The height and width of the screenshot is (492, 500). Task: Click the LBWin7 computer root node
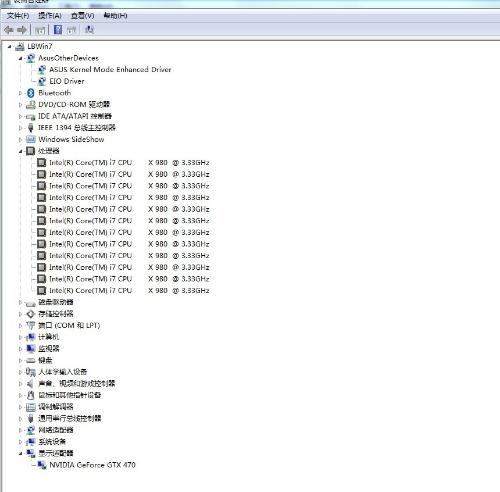pyautogui.click(x=40, y=46)
